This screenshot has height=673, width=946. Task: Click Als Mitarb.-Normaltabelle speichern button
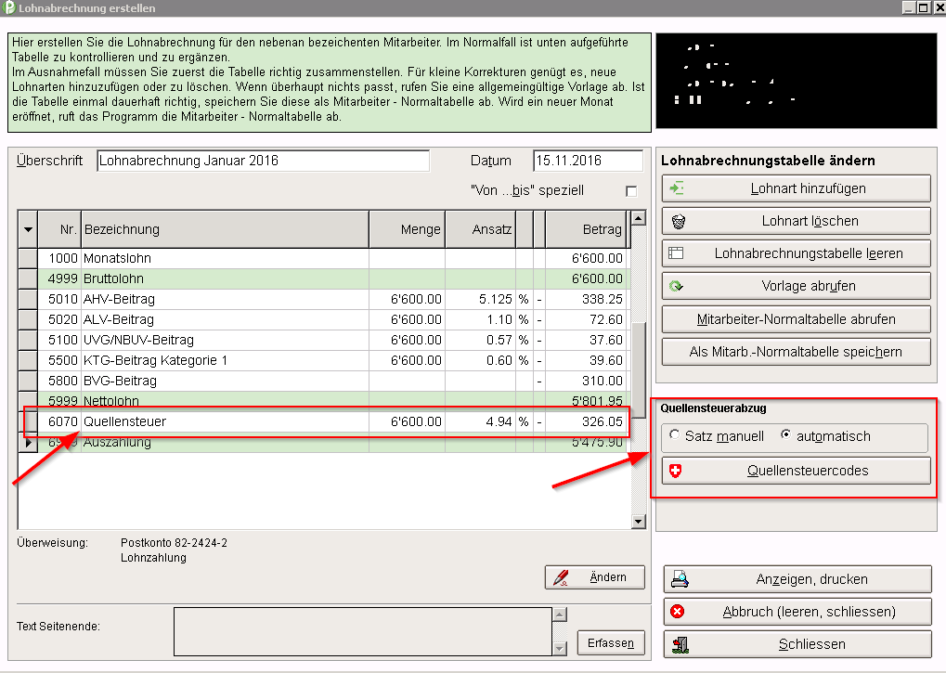click(x=795, y=351)
